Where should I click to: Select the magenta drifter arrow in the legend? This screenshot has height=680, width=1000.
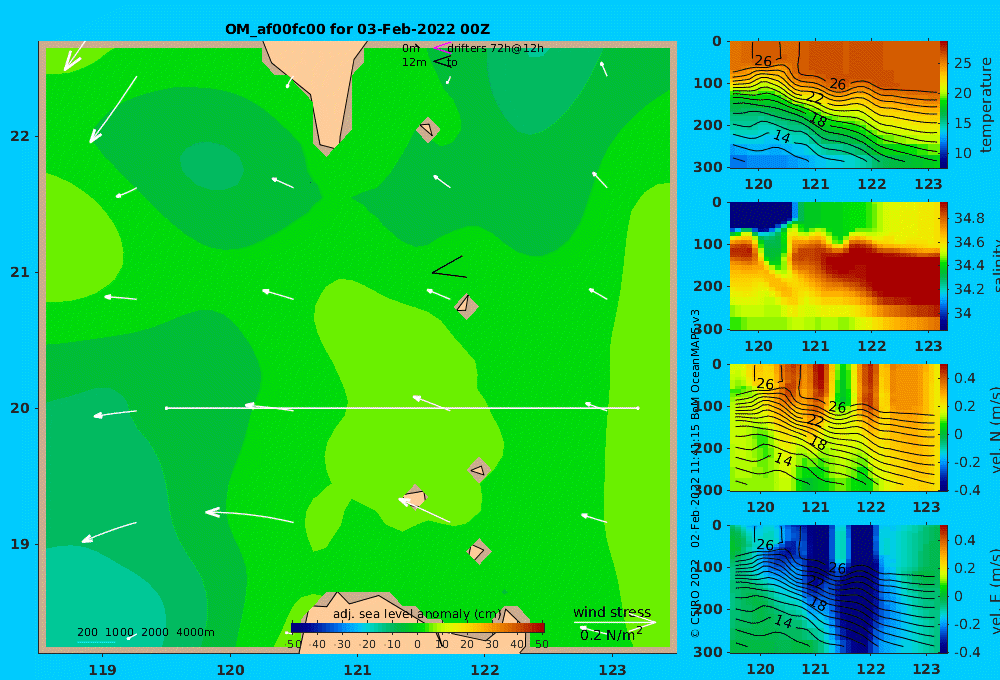tap(441, 47)
